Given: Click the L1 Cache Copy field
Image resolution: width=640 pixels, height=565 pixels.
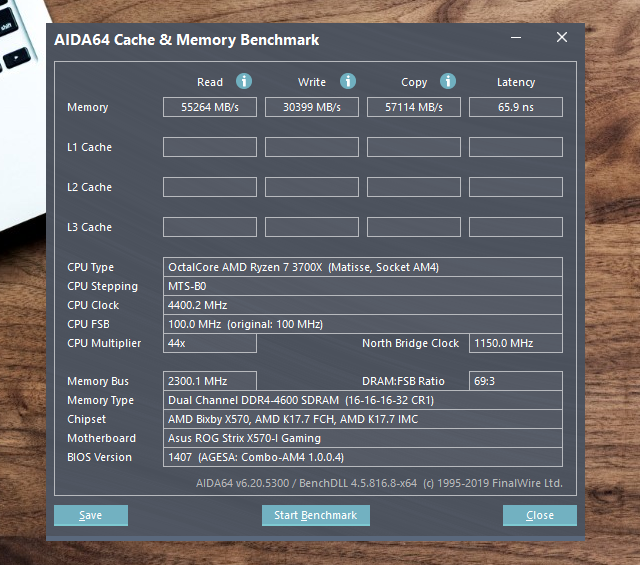Looking at the screenshot, I should coord(414,147).
